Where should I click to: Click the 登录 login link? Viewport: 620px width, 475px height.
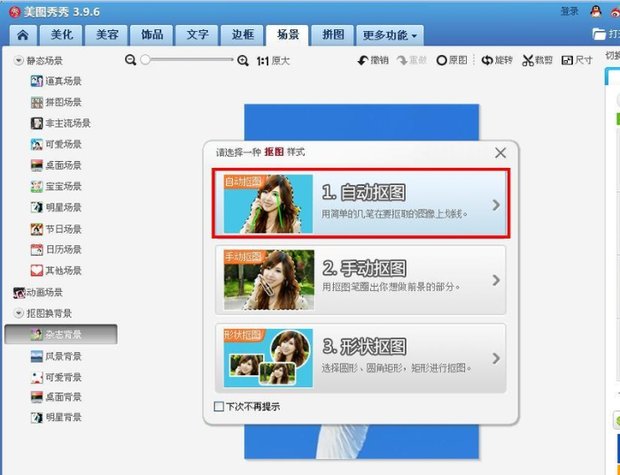[570, 11]
